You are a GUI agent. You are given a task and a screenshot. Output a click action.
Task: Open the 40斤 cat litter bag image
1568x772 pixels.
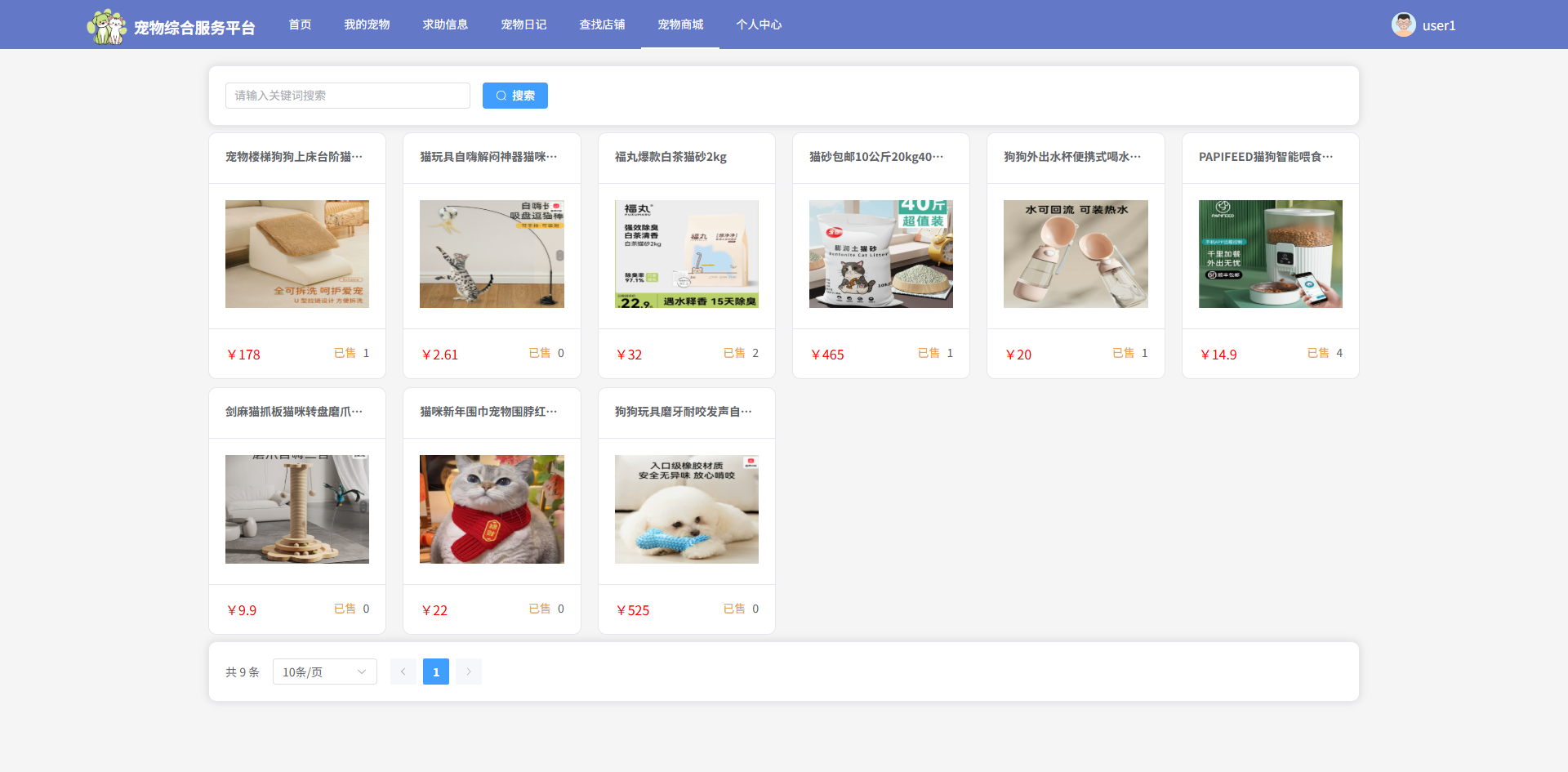[881, 254]
